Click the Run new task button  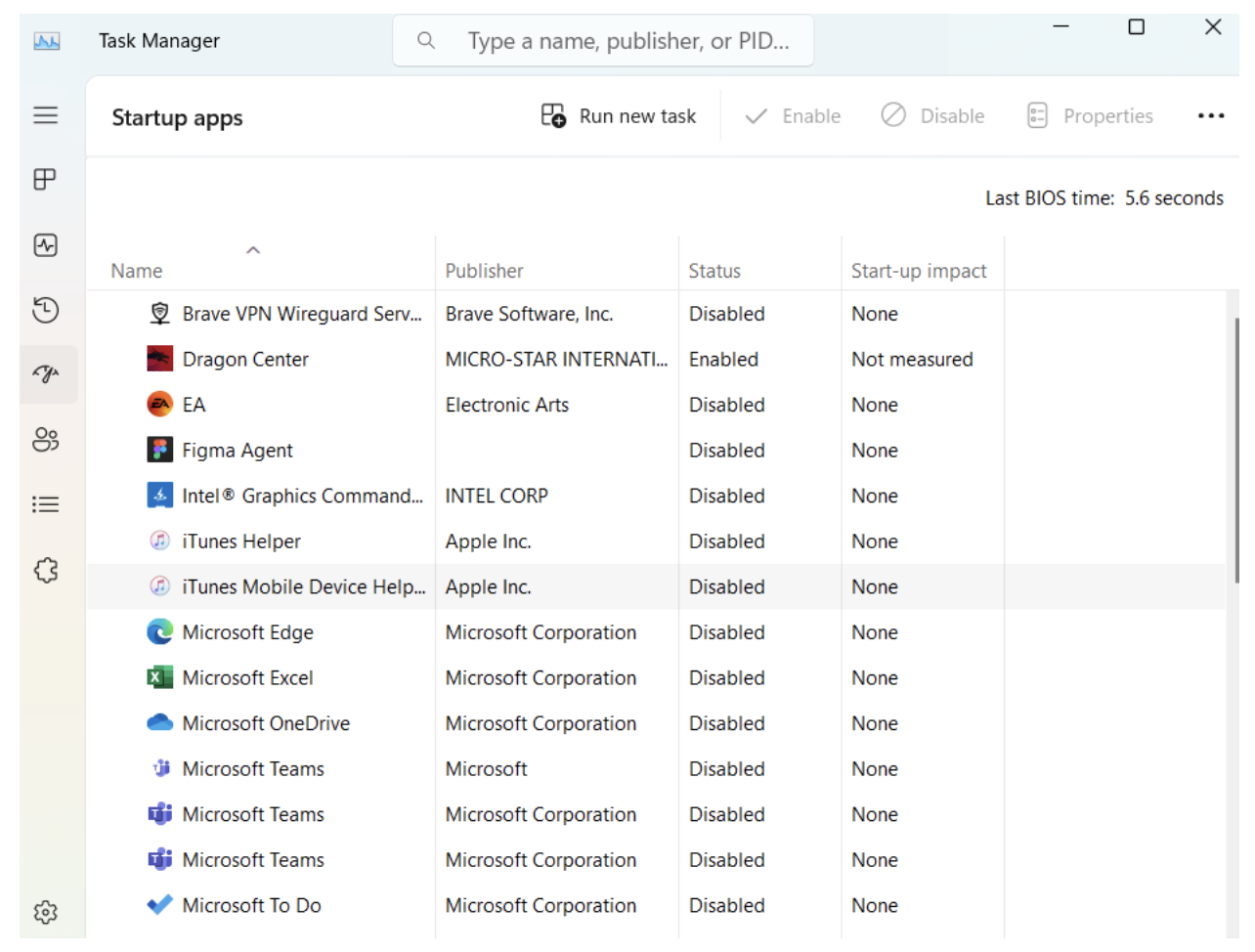point(618,115)
